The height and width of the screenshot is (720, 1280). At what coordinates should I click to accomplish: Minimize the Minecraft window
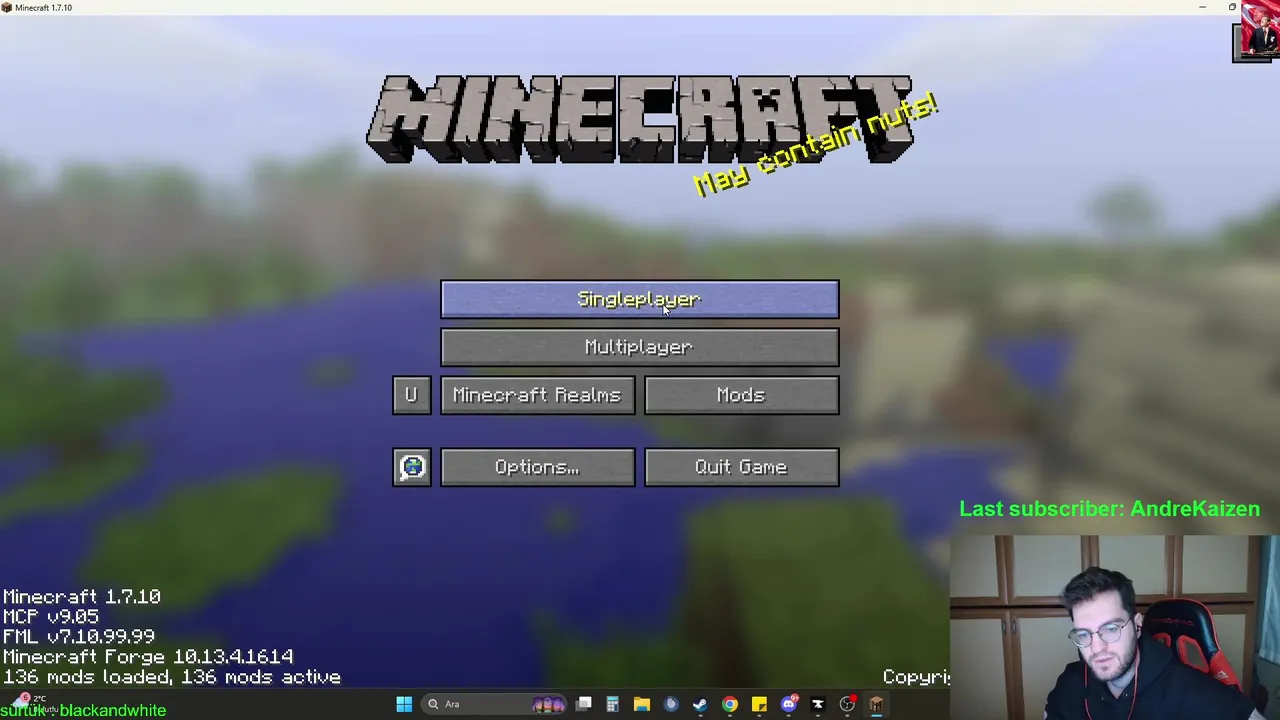click(x=1202, y=7)
